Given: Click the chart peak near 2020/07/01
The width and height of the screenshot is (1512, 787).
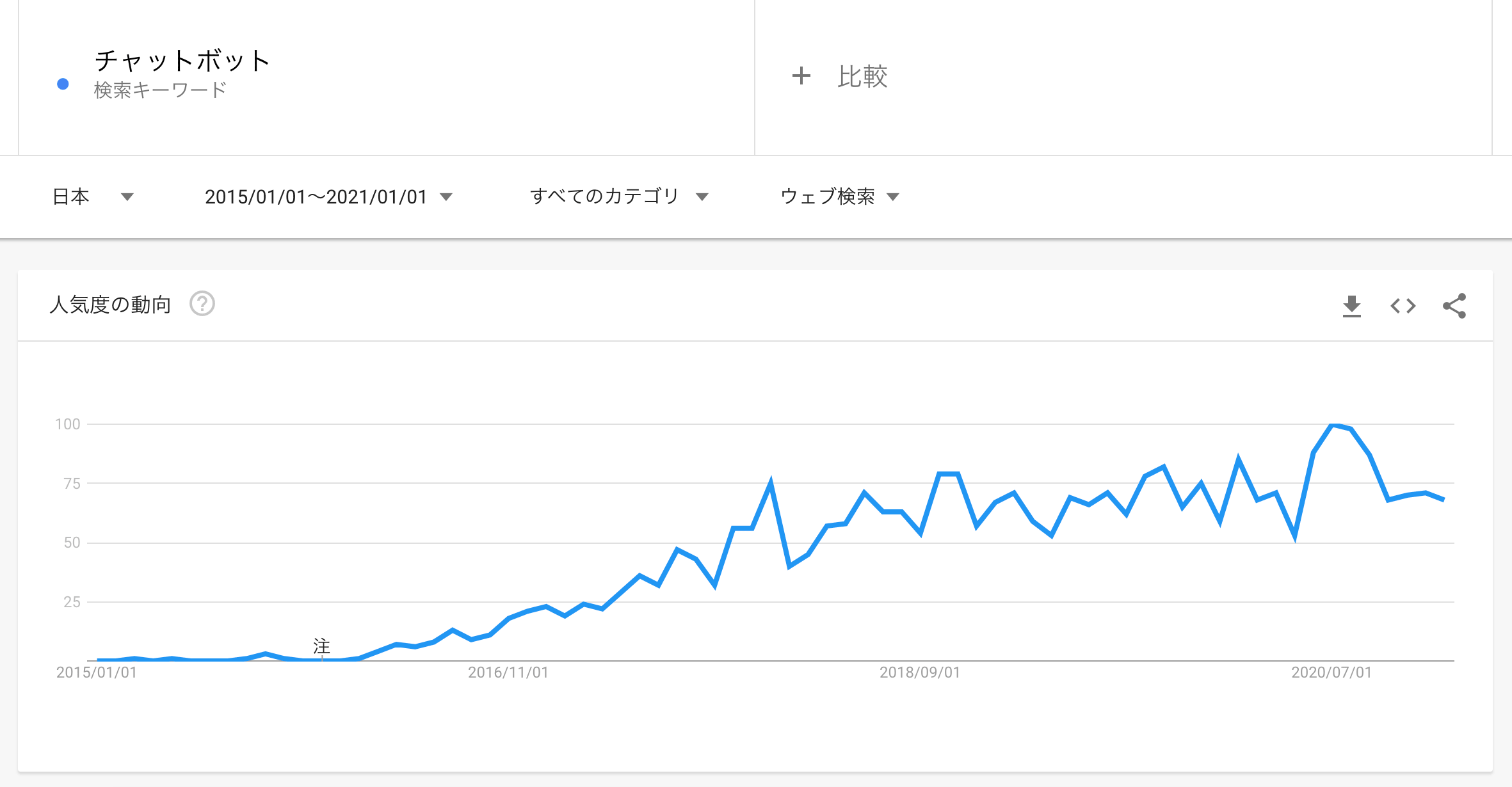Looking at the screenshot, I should click(1333, 424).
